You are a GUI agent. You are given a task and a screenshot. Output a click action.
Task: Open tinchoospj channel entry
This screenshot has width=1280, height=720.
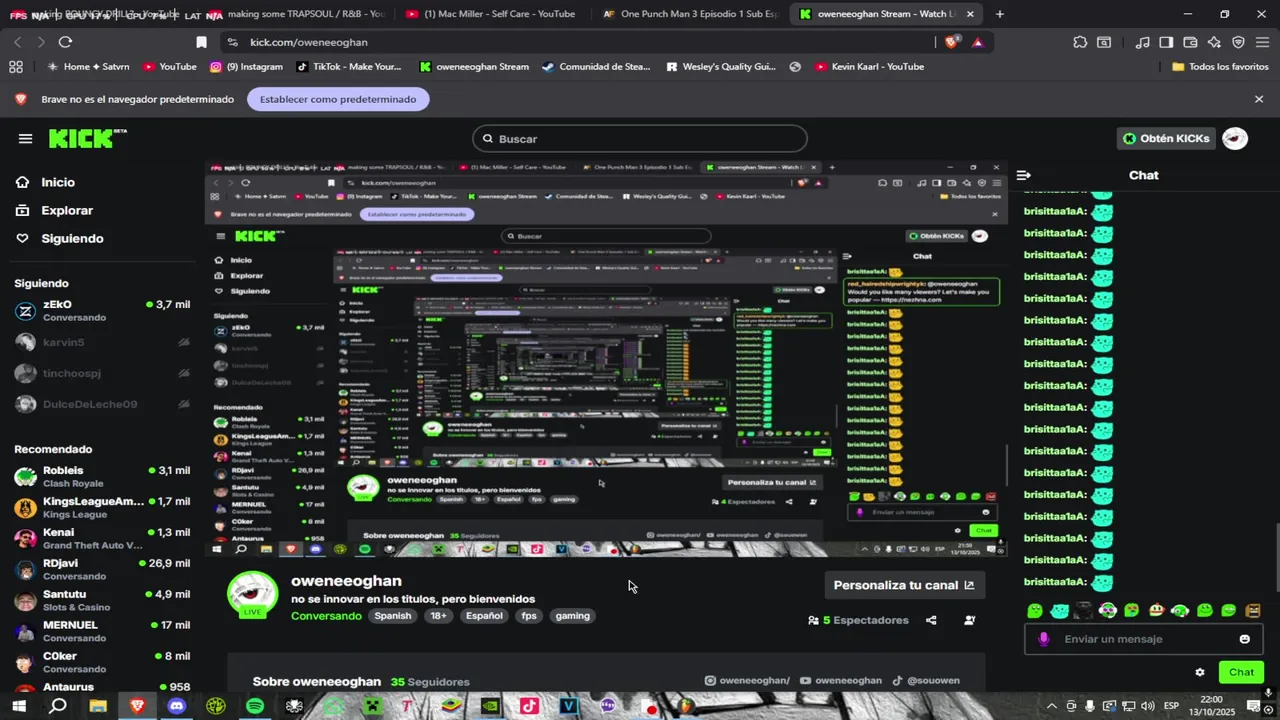click(x=102, y=373)
